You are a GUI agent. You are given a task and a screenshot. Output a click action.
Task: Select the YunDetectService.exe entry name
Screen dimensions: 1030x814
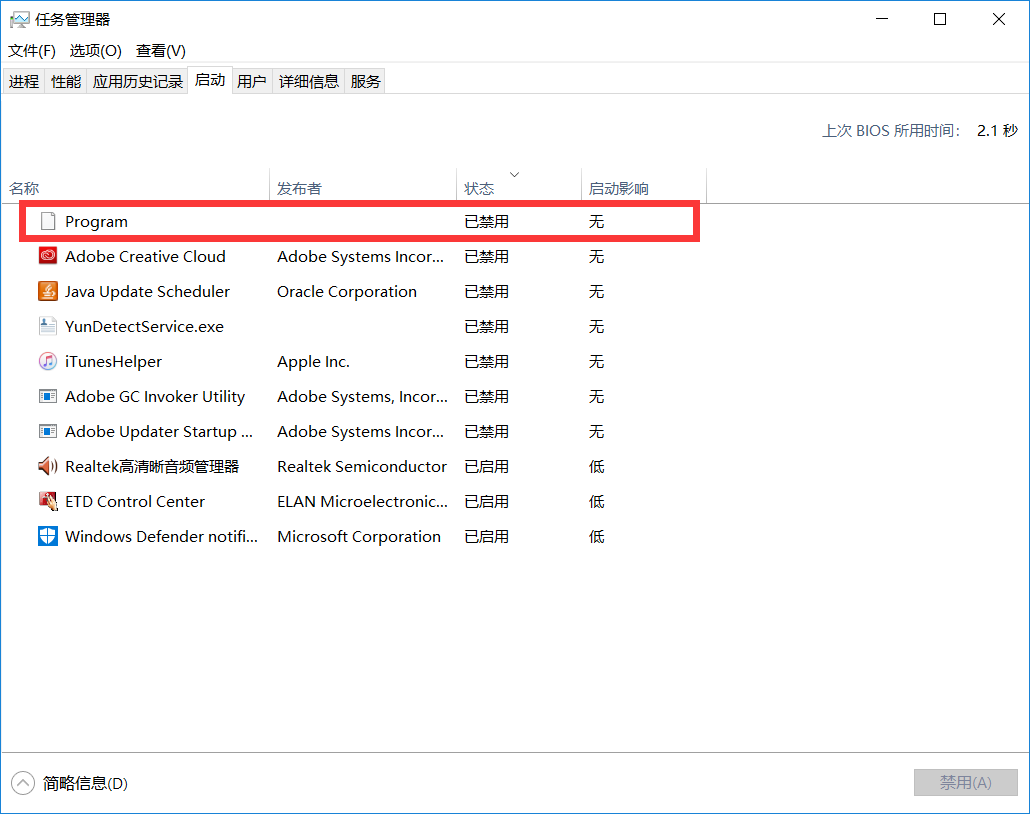click(145, 327)
